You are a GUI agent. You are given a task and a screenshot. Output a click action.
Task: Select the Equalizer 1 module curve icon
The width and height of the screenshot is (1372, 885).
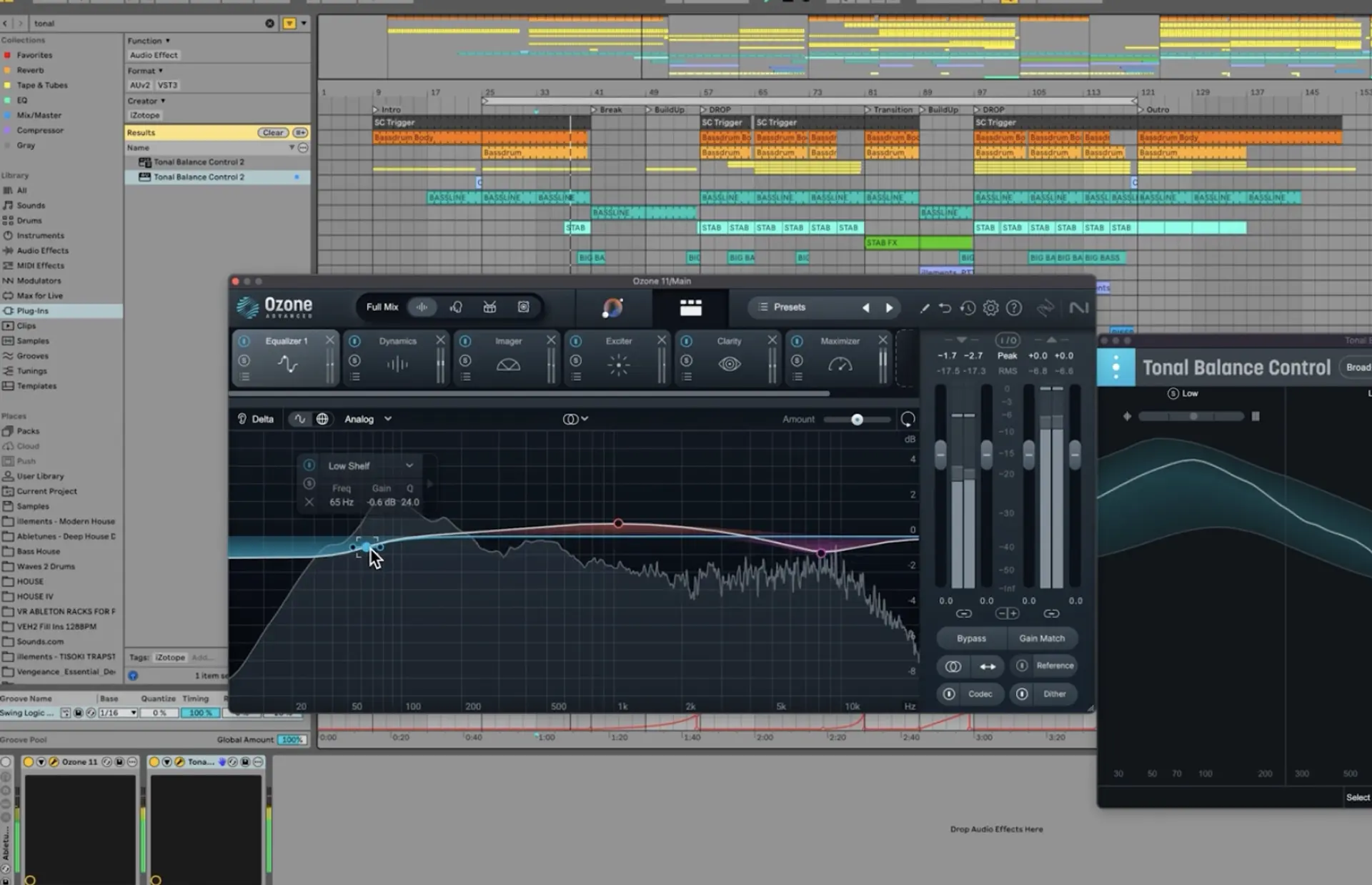(x=287, y=365)
